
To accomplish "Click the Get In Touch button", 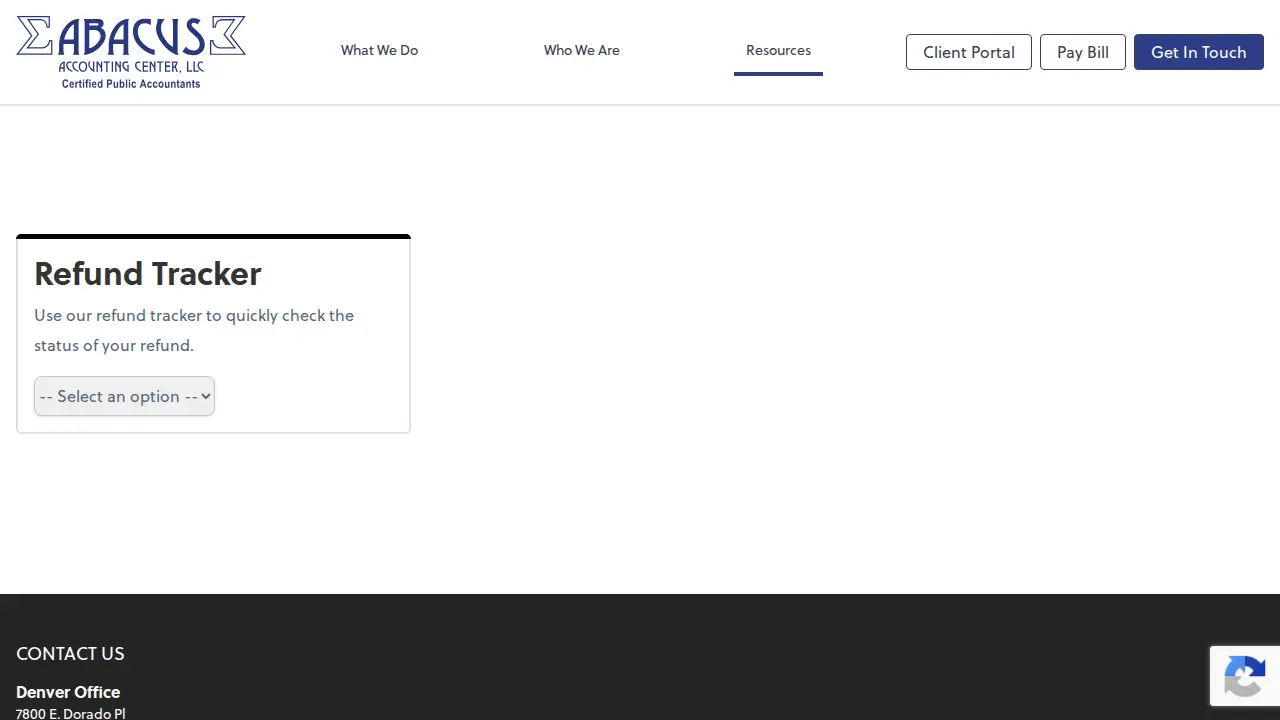I will tap(1199, 52).
